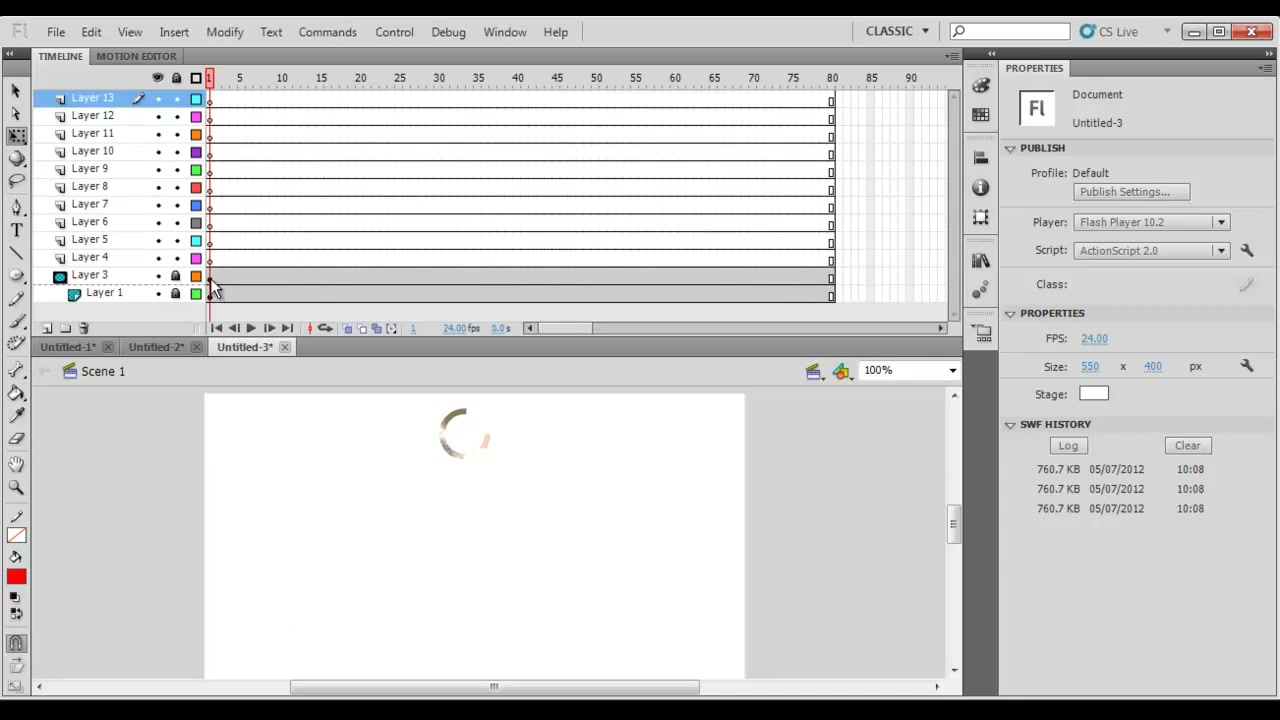
Task: Toggle Loop playback button
Action: 325,328
